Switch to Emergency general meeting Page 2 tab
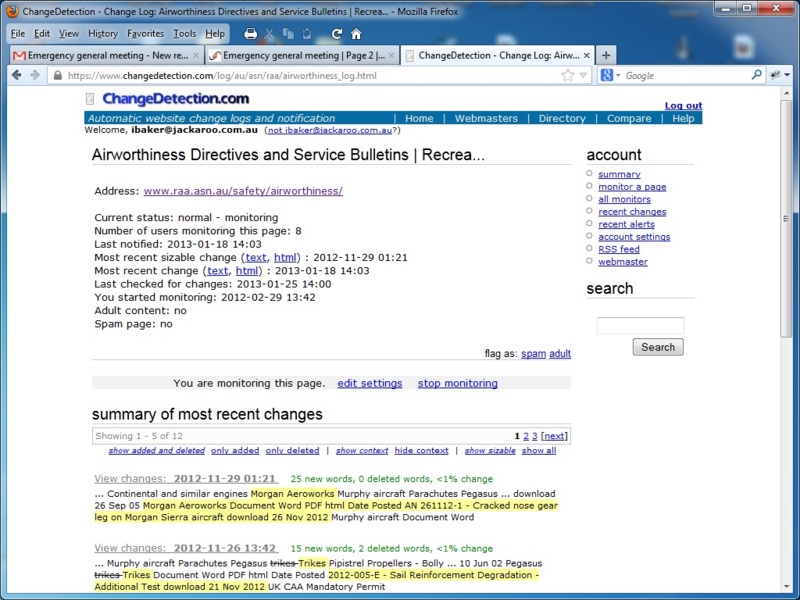The height and width of the screenshot is (600, 800). [302, 56]
